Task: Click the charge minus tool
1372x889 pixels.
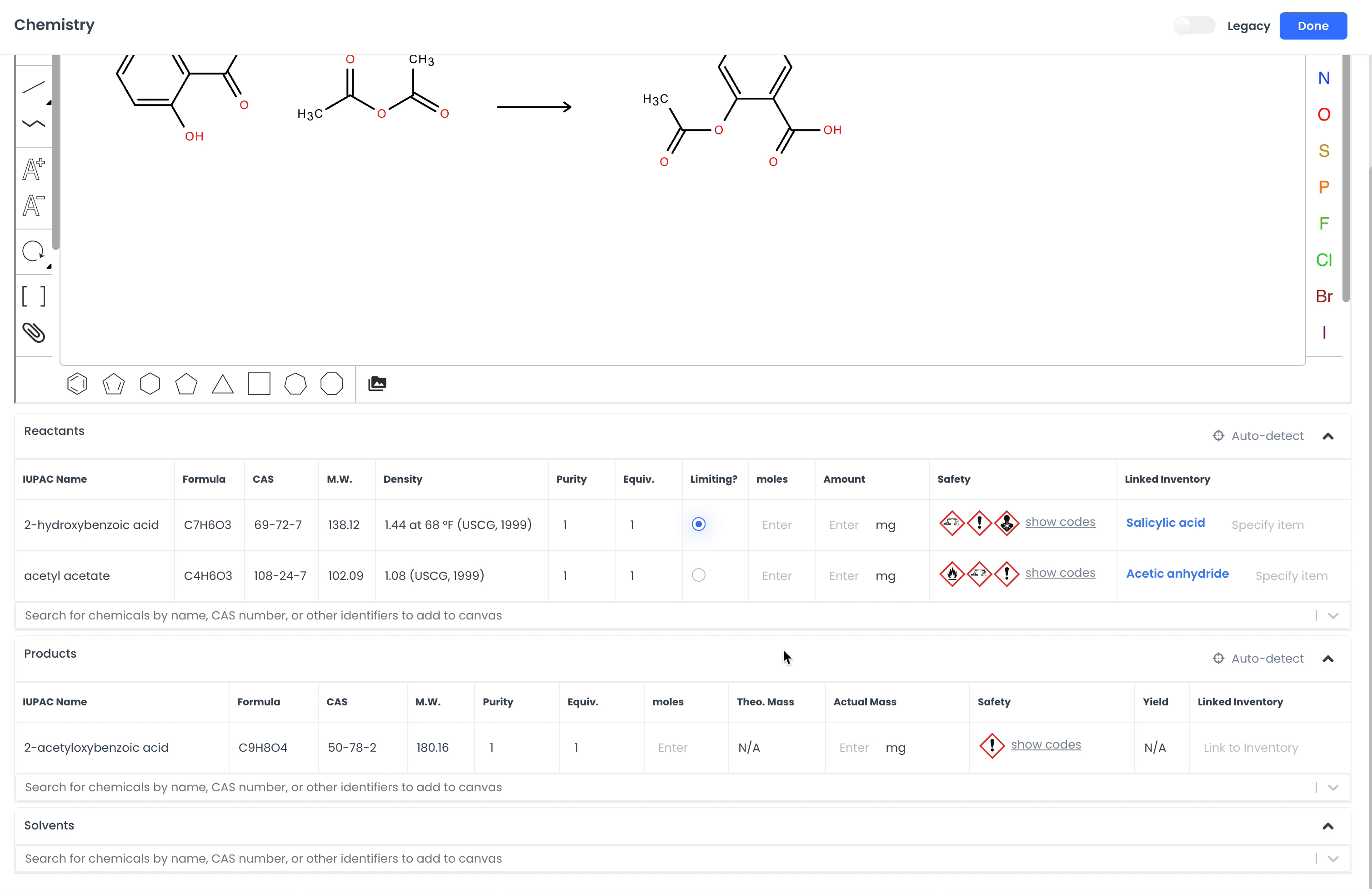Action: tap(34, 206)
